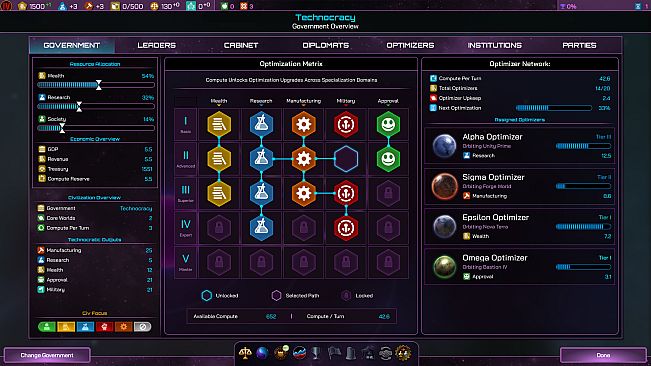651x366 pixels.
Task: Select the tier III Manufacturing gear node
Action: click(303, 193)
